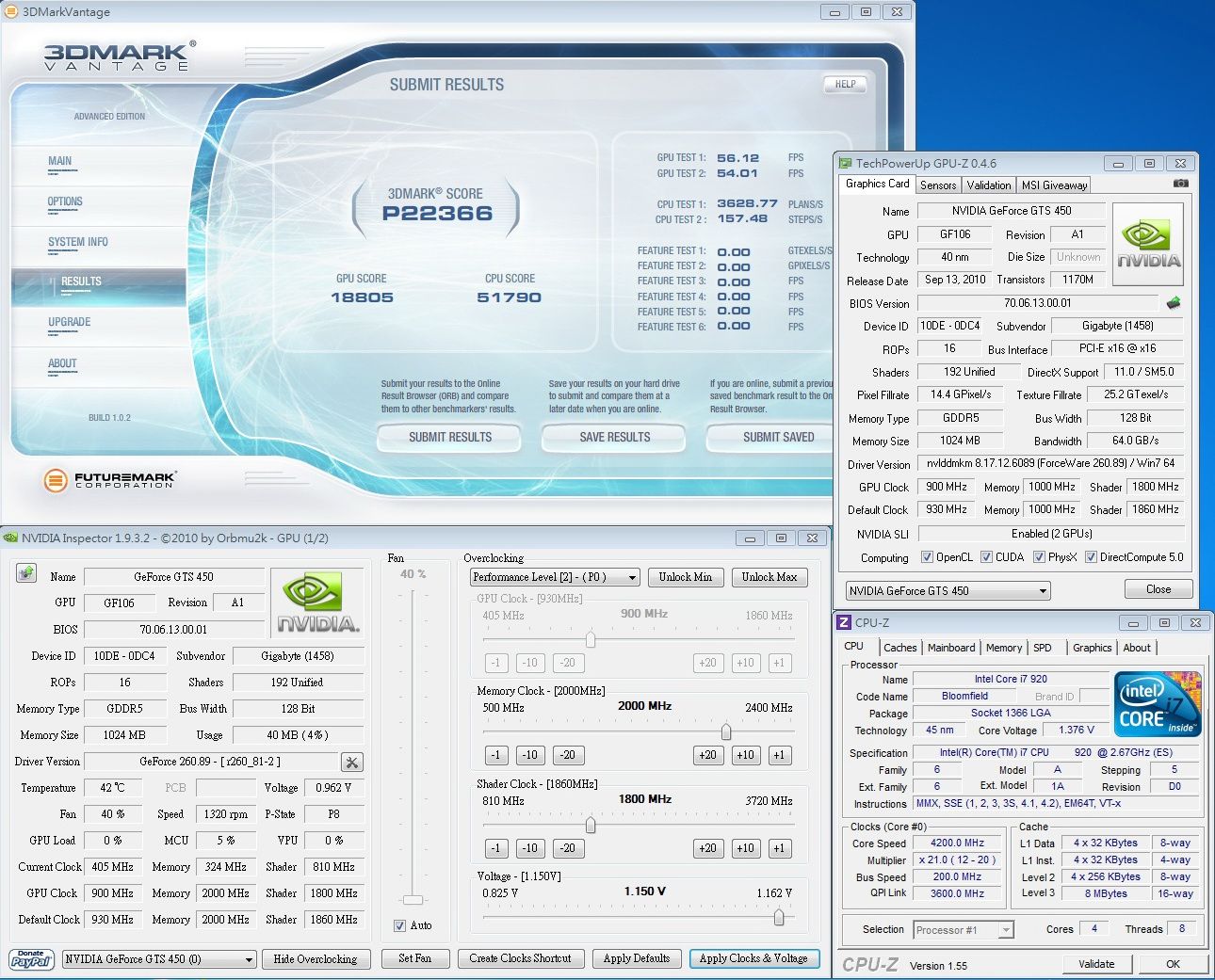Click the CPU-Z title bar icon
The image size is (1215, 980).
pyautogui.click(x=844, y=622)
